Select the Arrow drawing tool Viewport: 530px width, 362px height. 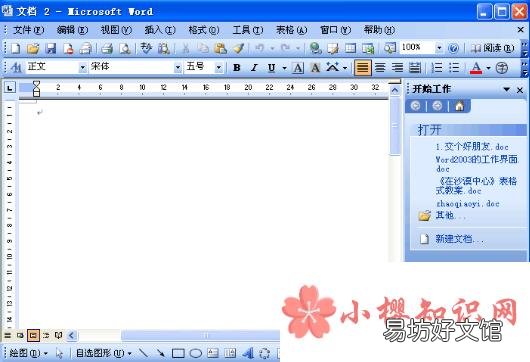(x=161, y=353)
